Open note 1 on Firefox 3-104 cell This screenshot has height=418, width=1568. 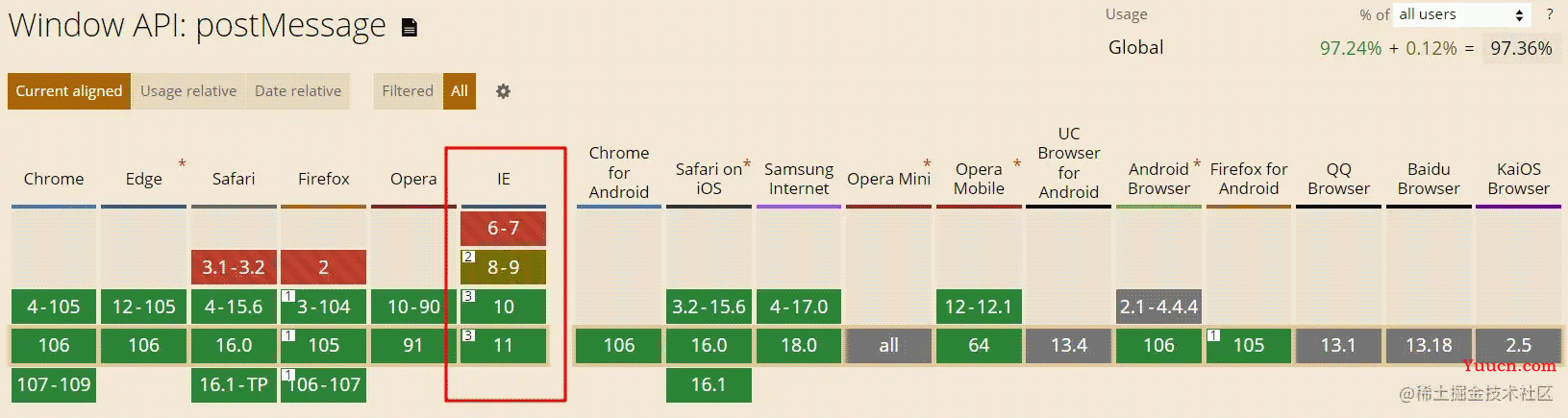tap(287, 296)
